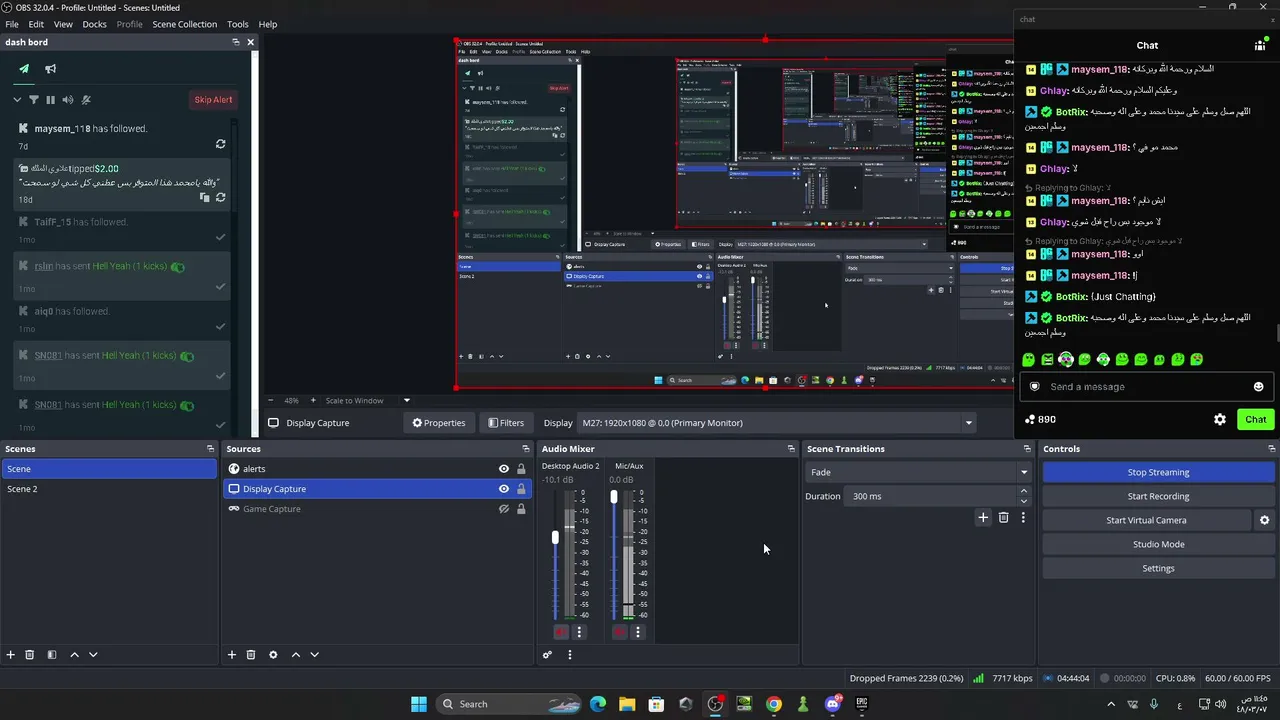
Task: Unmute the Mic/Aux channel
Action: 620,632
